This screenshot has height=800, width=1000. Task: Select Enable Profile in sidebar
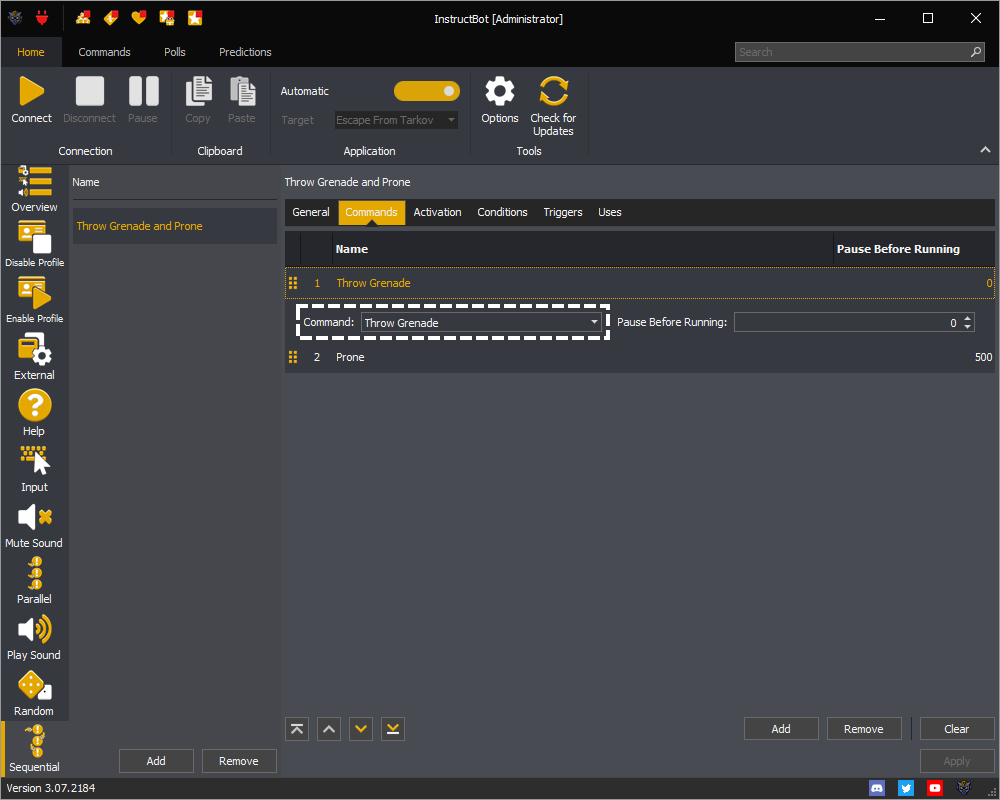pyautogui.click(x=34, y=300)
